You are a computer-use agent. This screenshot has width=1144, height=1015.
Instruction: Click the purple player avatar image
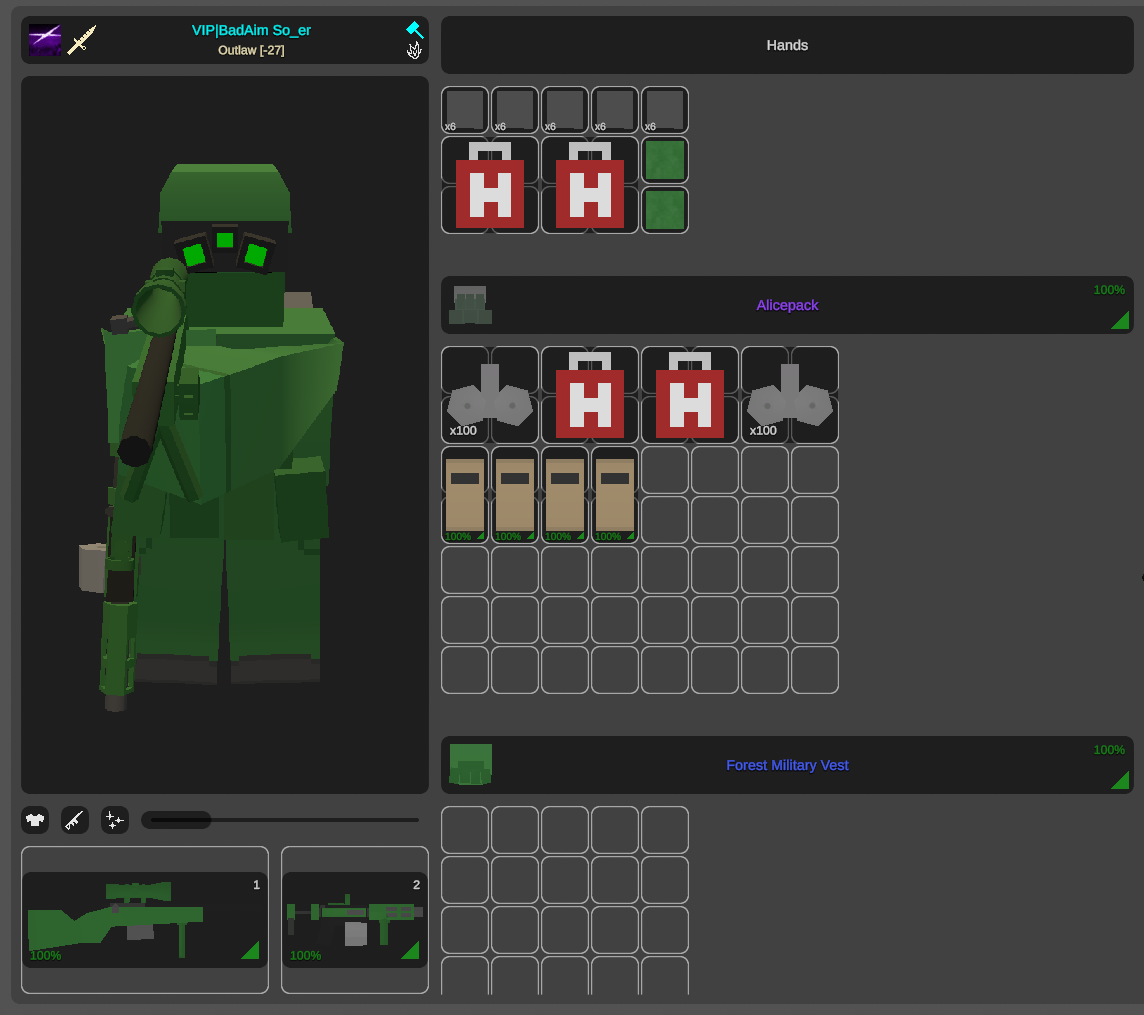click(45, 40)
